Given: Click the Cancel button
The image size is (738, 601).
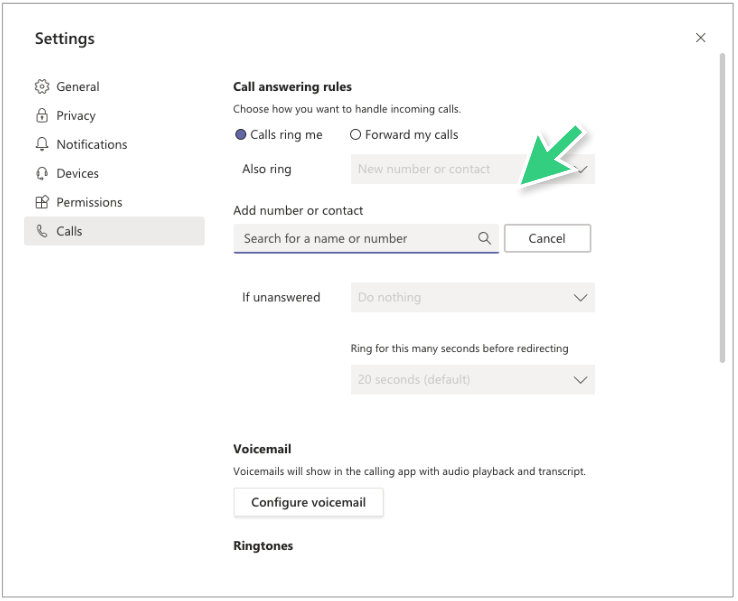Looking at the screenshot, I should (x=547, y=238).
